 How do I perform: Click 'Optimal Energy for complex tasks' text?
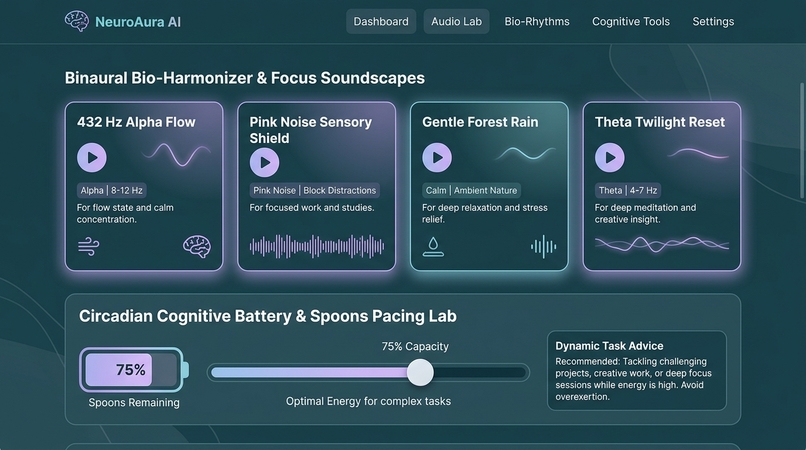pos(368,401)
